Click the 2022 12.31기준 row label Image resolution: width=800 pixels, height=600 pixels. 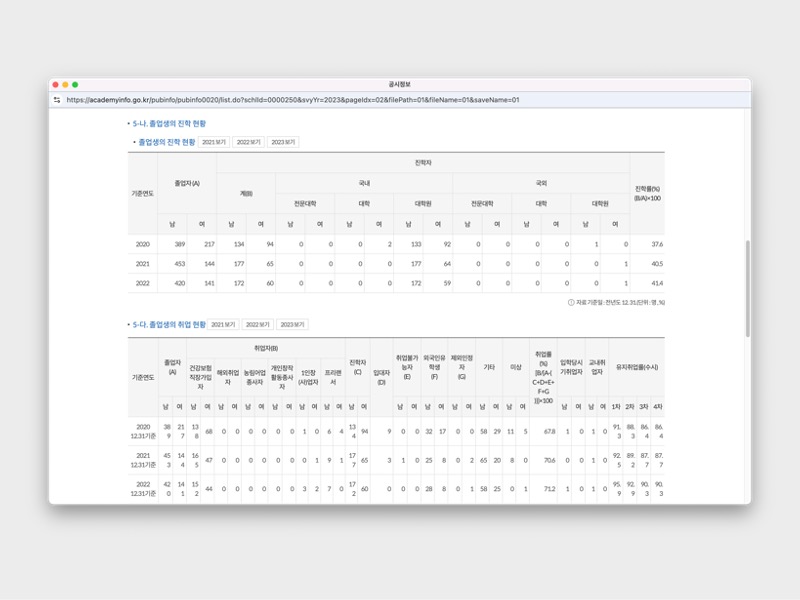(143, 489)
